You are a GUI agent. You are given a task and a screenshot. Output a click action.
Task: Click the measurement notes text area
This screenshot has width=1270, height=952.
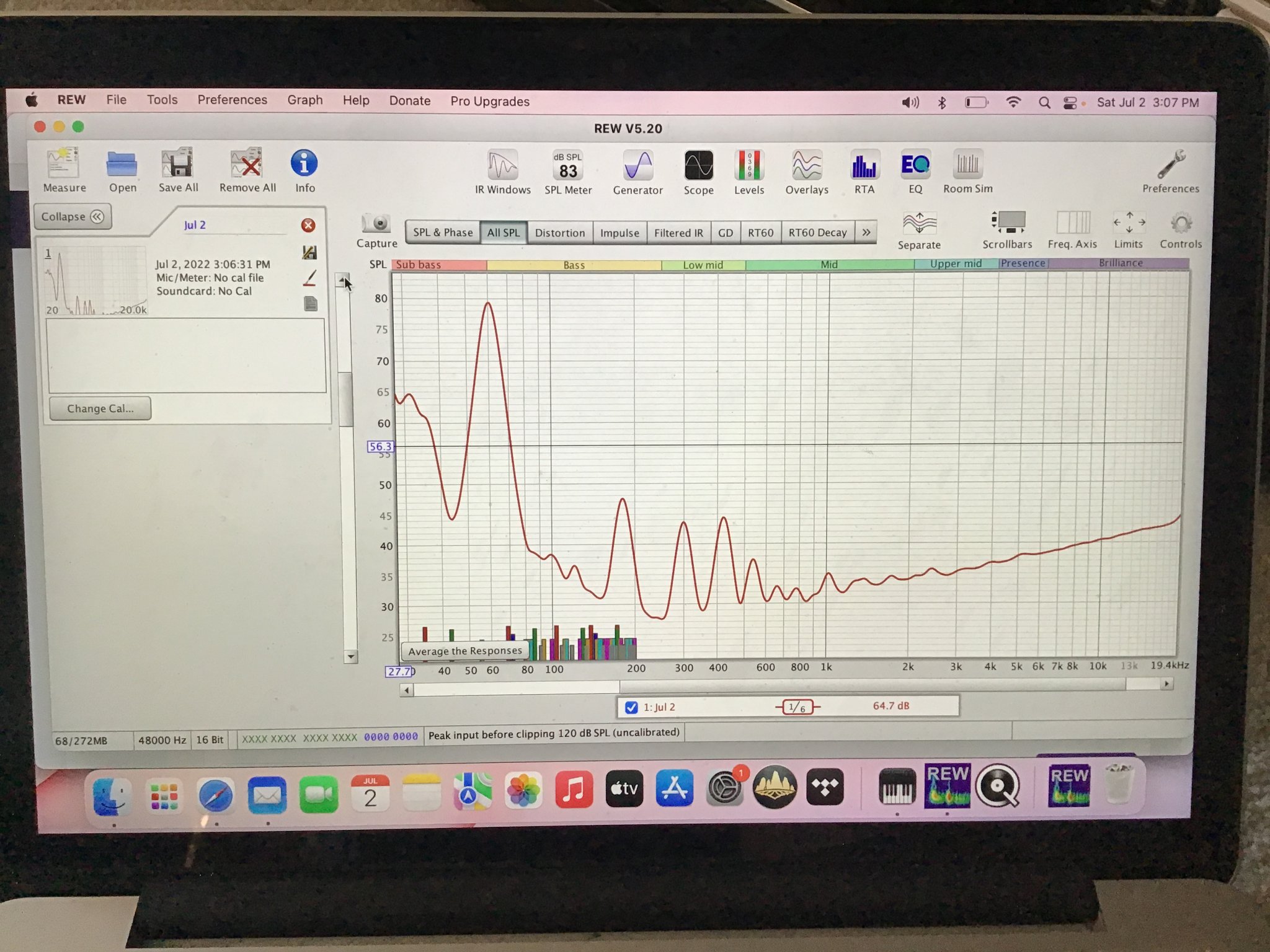[x=186, y=355]
